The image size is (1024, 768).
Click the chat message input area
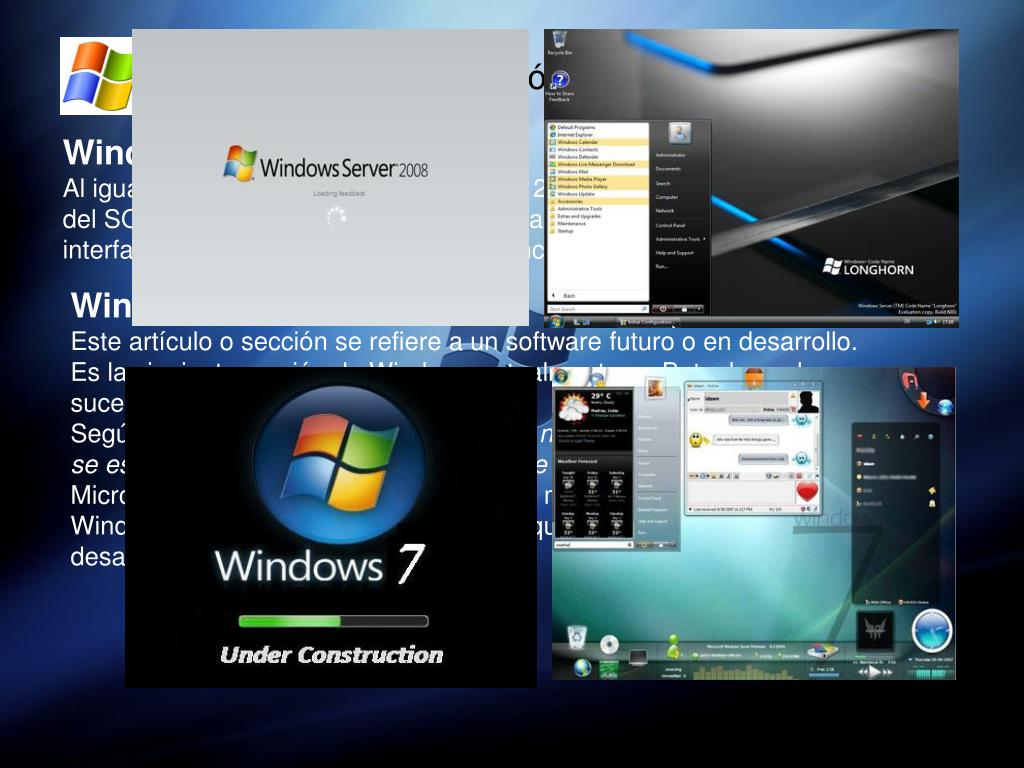(741, 492)
